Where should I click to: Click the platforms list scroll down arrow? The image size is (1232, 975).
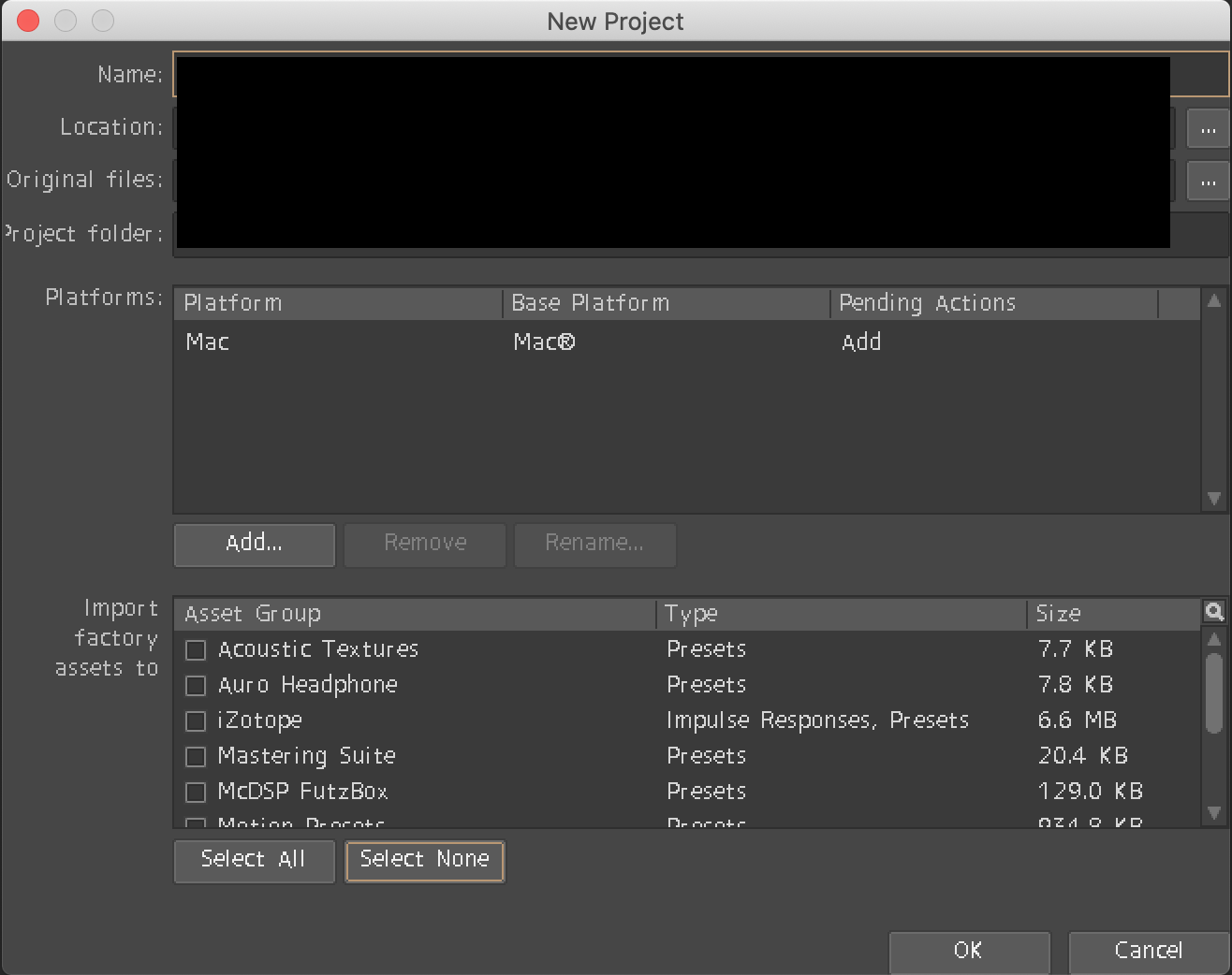(x=1214, y=499)
